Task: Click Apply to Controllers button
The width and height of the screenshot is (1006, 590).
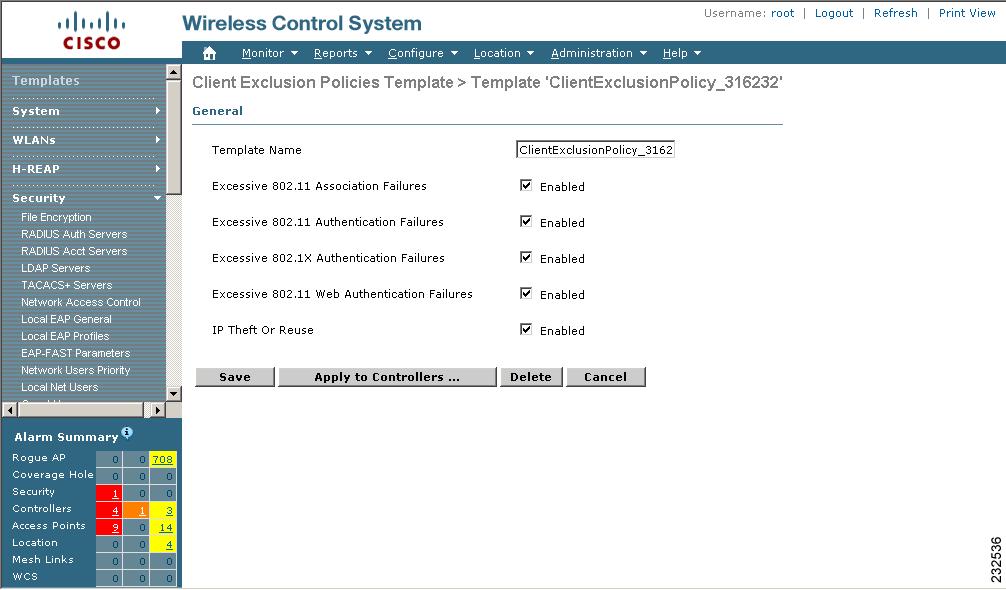Action: (387, 377)
